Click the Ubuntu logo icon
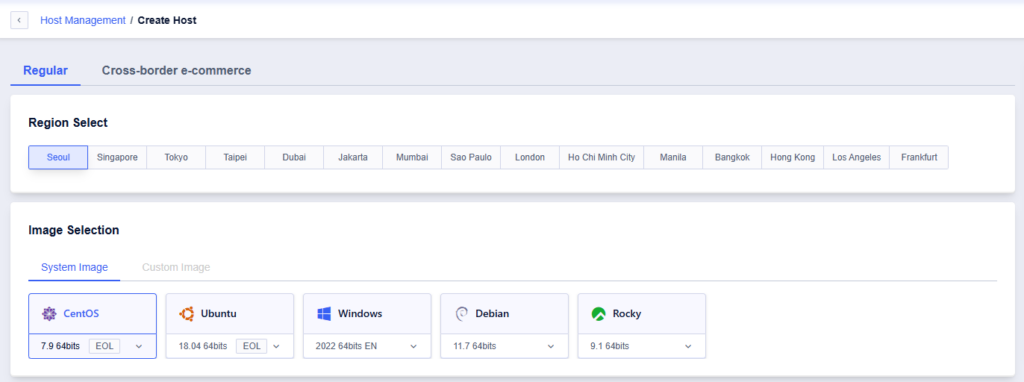The image size is (1024, 382). point(187,314)
